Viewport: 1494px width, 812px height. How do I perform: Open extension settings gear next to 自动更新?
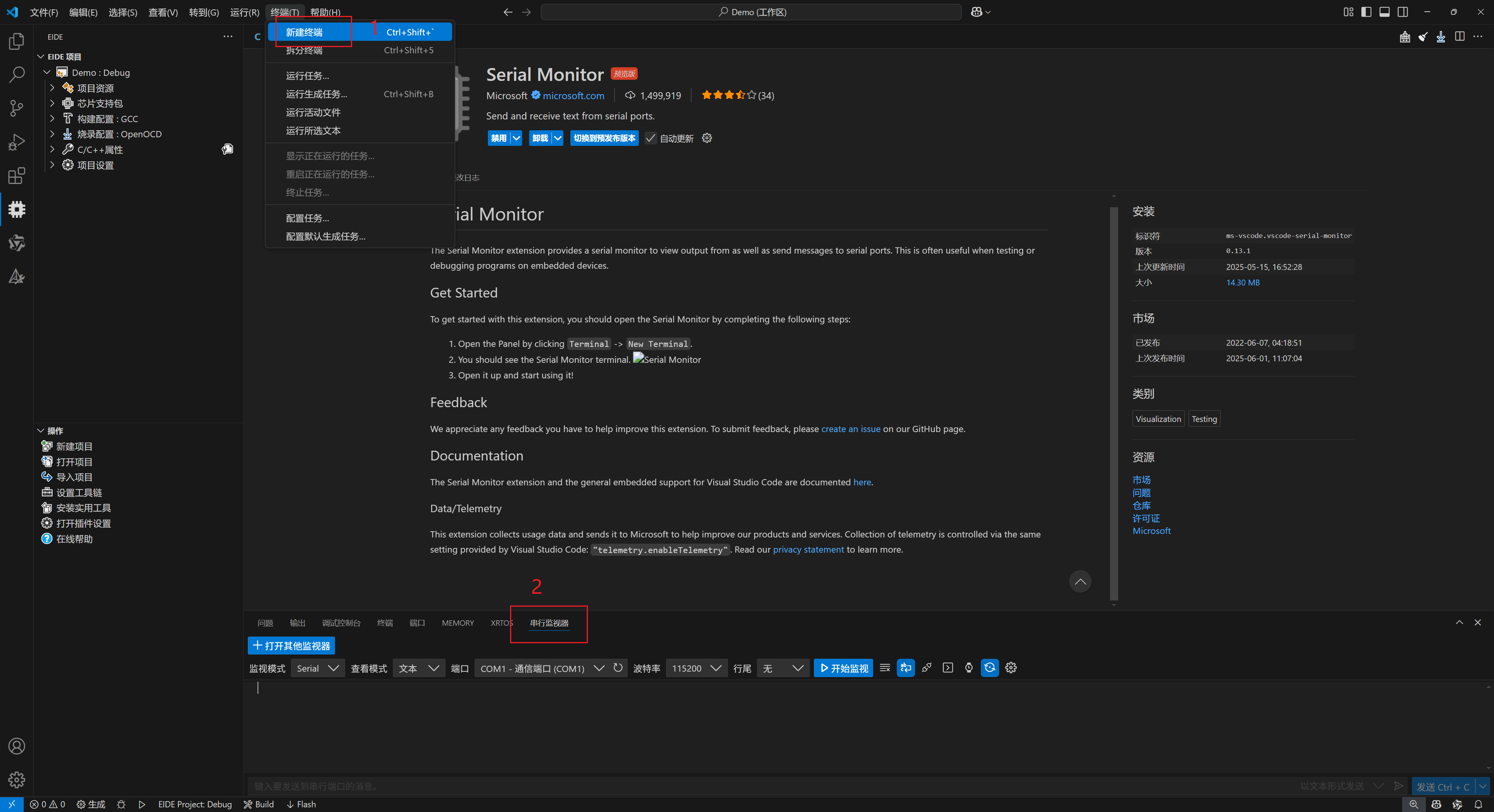tap(707, 138)
